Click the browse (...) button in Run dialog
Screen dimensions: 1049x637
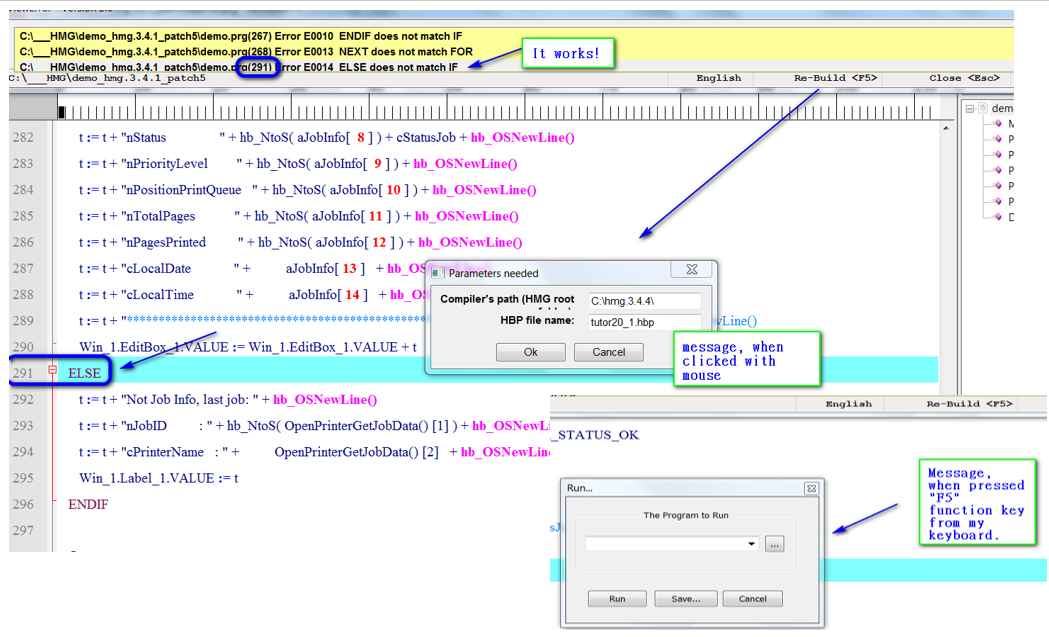pyautogui.click(x=774, y=543)
